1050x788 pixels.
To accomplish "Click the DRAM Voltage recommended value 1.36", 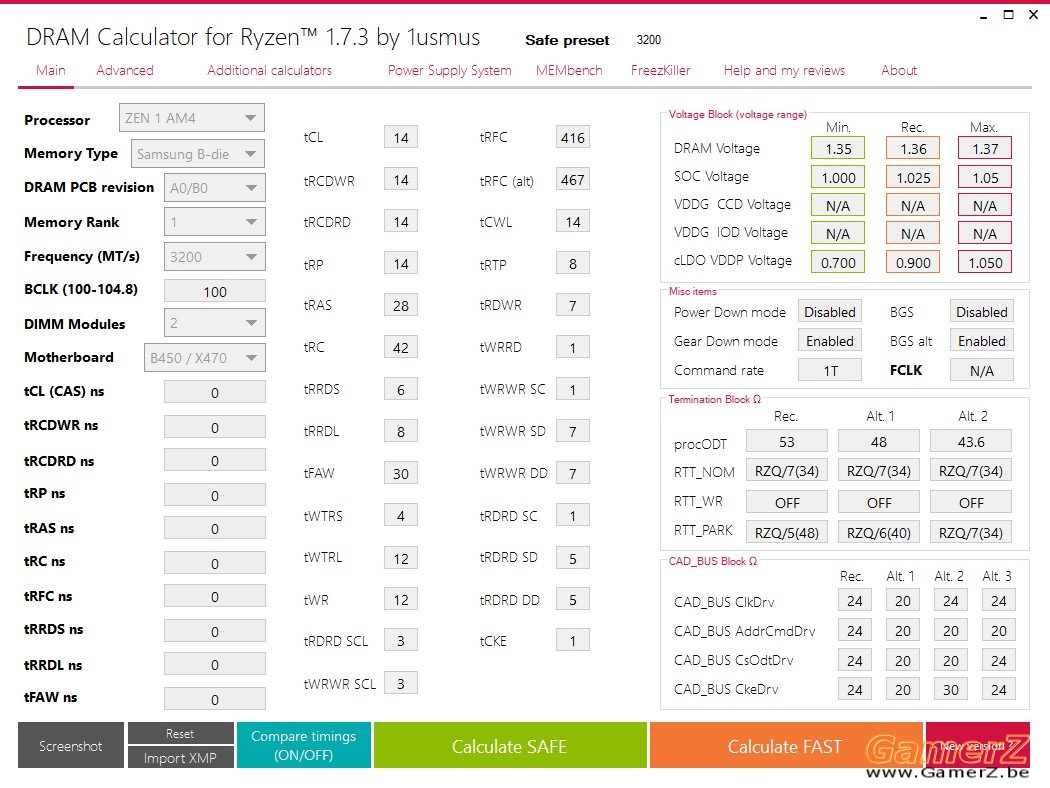I will pos(913,149).
